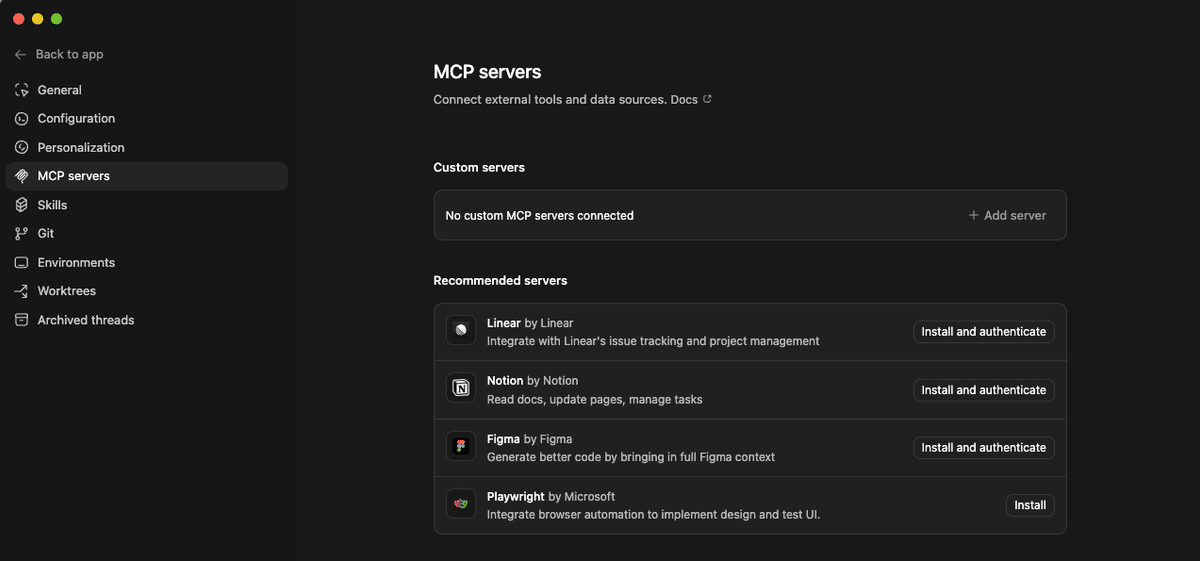Click the Git branch icon in sidebar
Screen dimensions: 1200x561
coord(21,233)
